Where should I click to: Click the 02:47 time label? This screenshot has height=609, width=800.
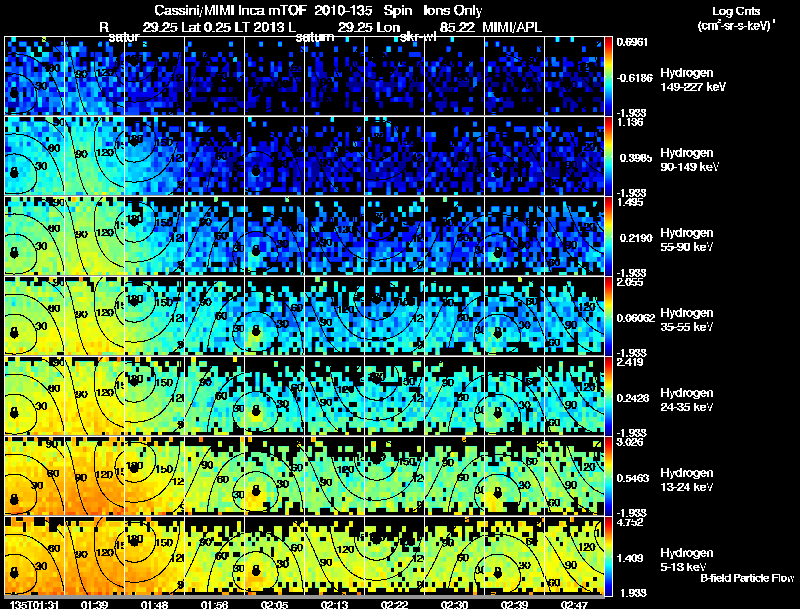coord(574,604)
